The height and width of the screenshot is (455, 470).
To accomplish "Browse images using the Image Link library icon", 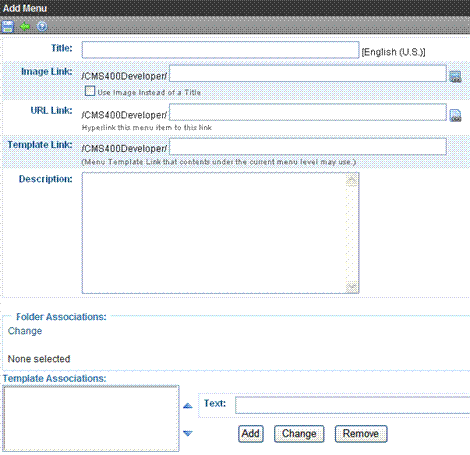I will pos(455,77).
